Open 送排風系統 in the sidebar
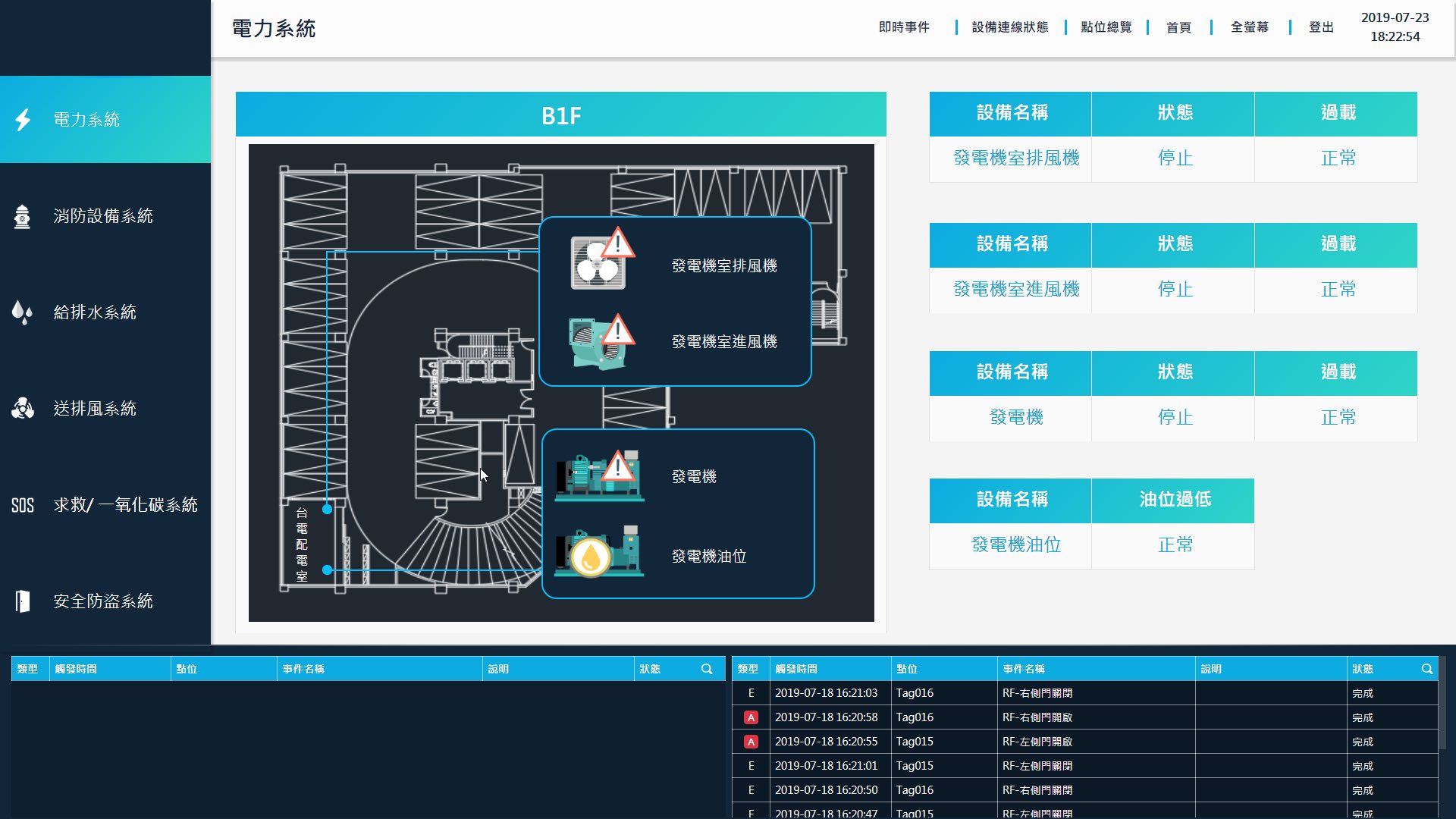Screen dimensions: 1456x819 [x=105, y=409]
